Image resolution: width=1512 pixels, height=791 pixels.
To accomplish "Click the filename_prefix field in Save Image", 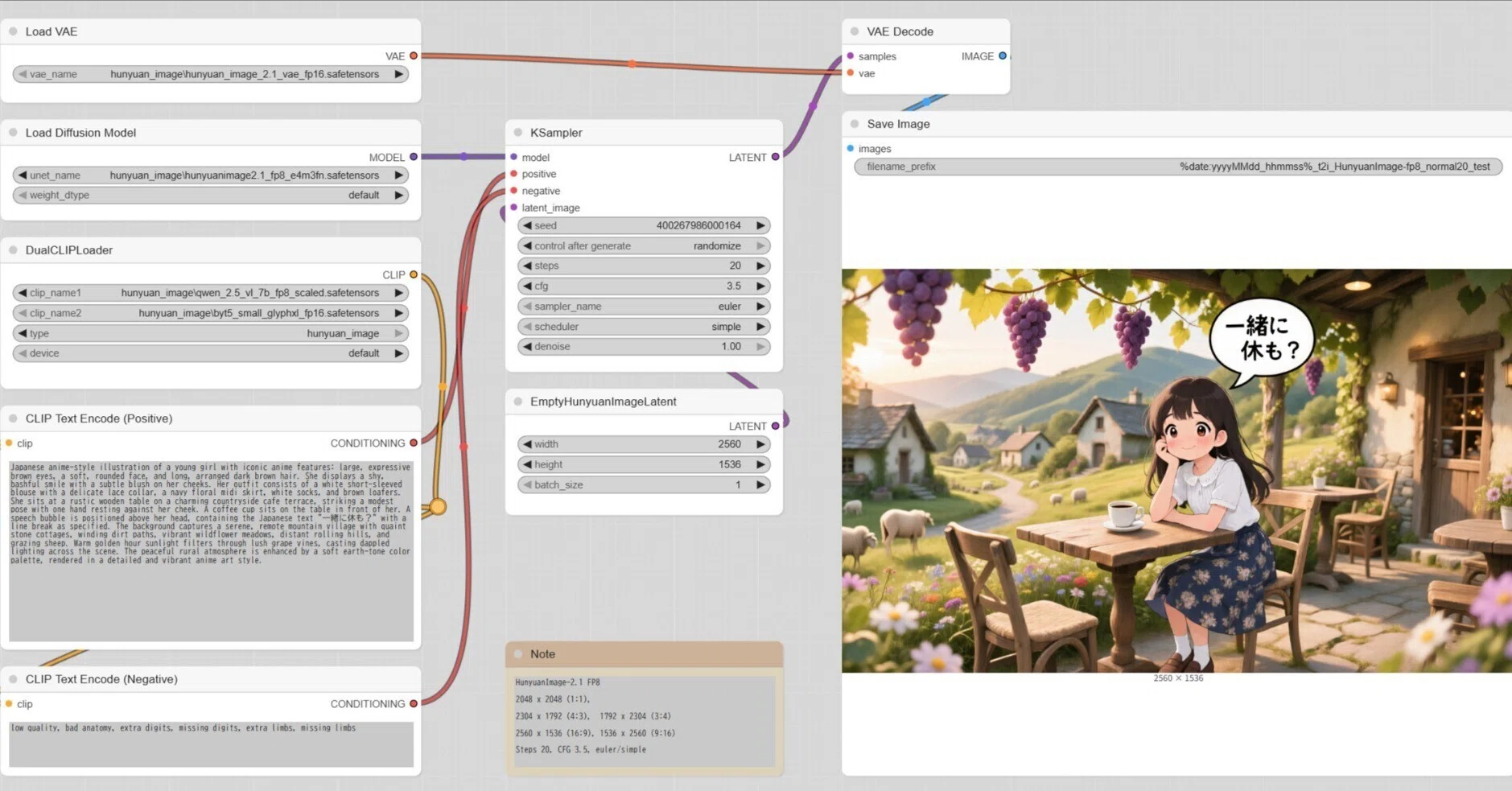I will (x=1178, y=167).
